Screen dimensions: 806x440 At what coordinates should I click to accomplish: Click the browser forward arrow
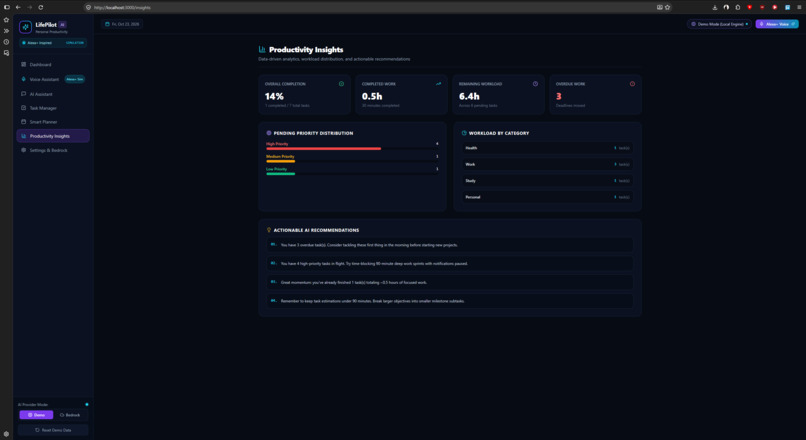pos(29,7)
